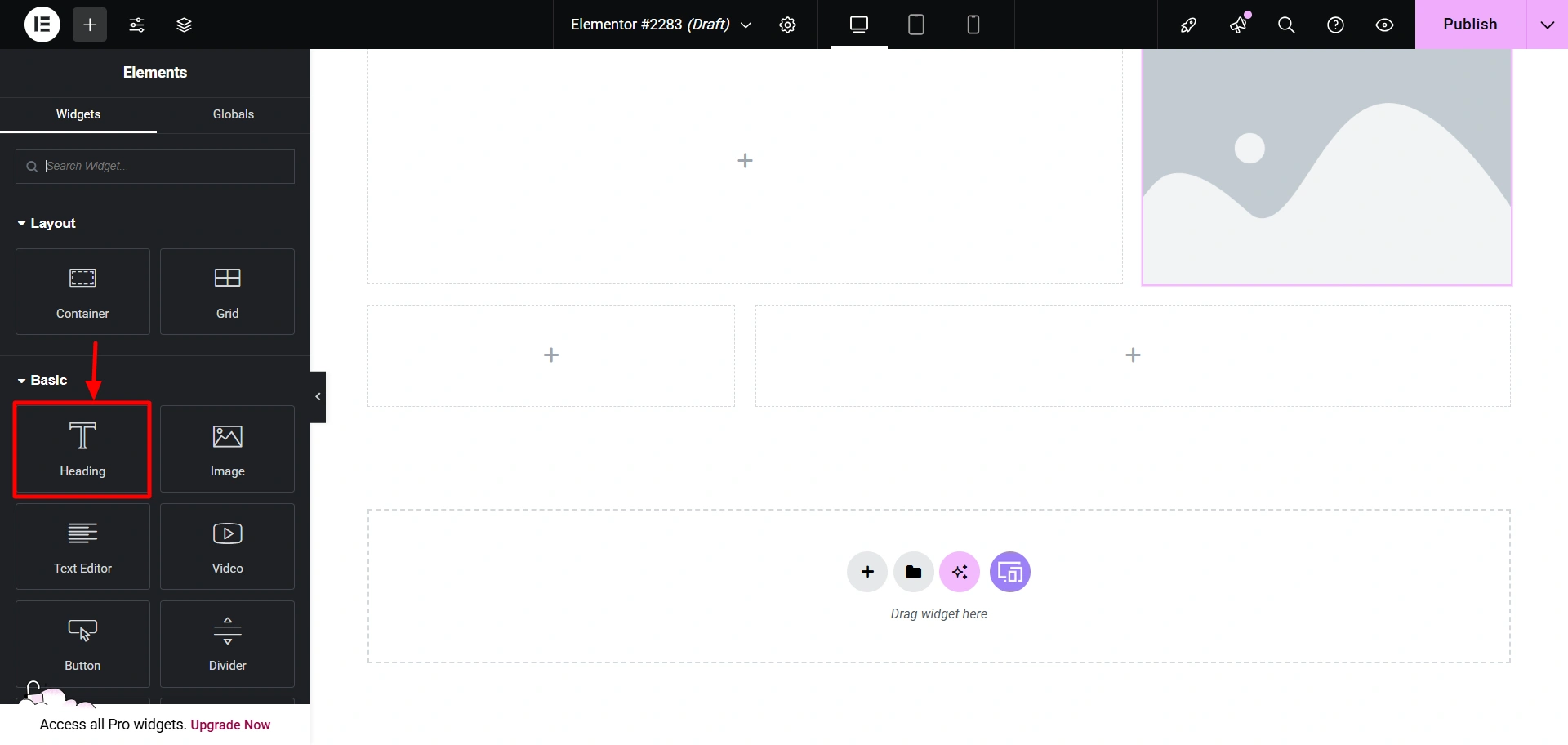The width and height of the screenshot is (1568, 745).
Task: Click the purple starter templates button
Action: point(1010,572)
